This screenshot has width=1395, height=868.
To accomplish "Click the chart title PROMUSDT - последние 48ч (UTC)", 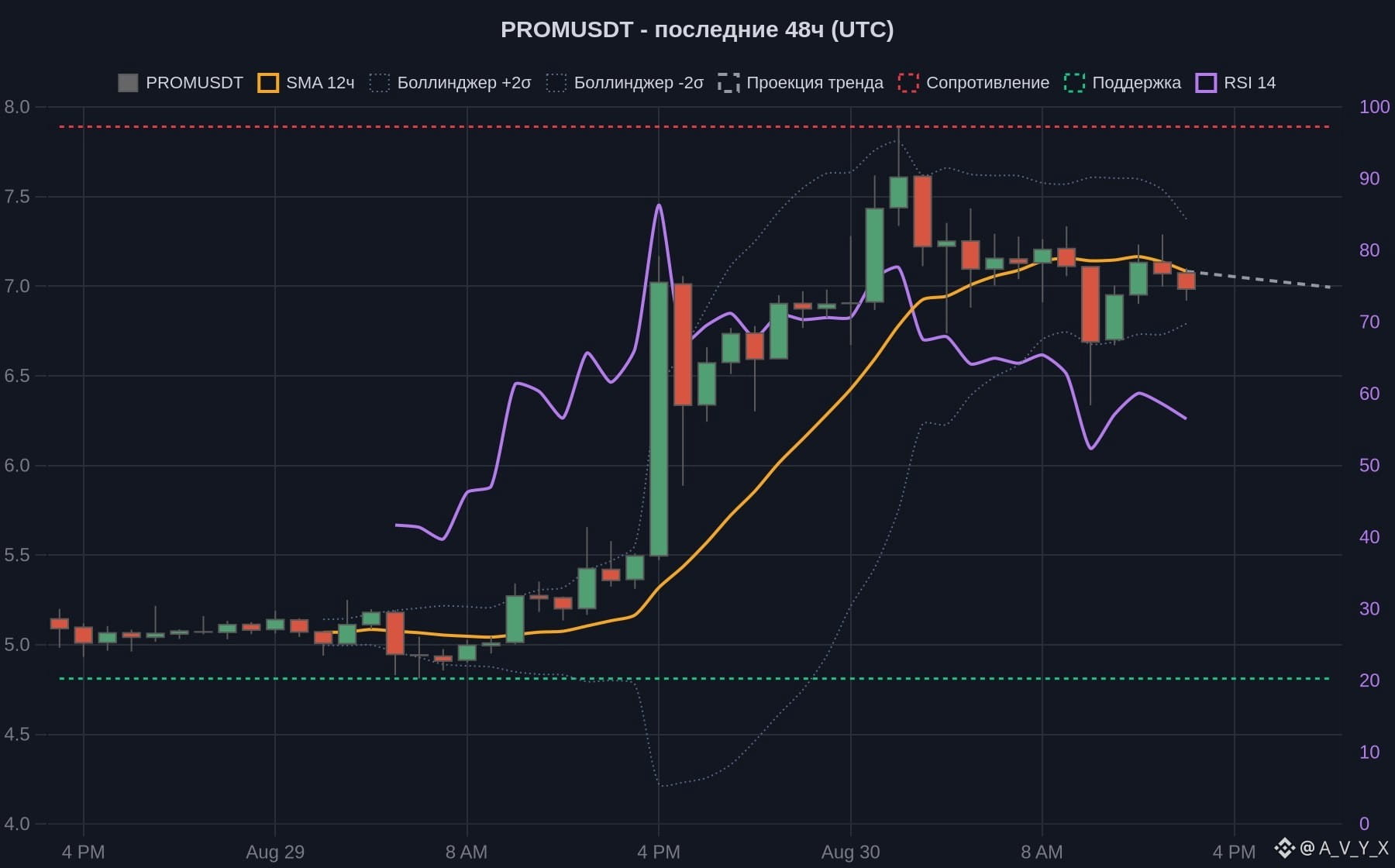I will pyautogui.click(x=697, y=29).
